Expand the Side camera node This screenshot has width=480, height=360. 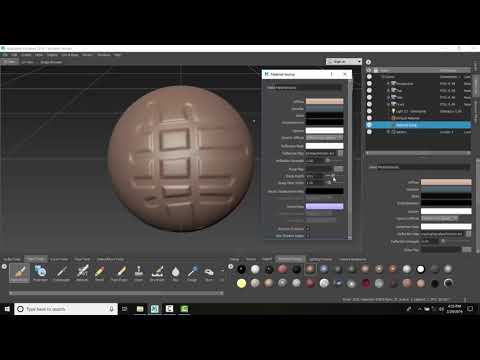point(388,97)
